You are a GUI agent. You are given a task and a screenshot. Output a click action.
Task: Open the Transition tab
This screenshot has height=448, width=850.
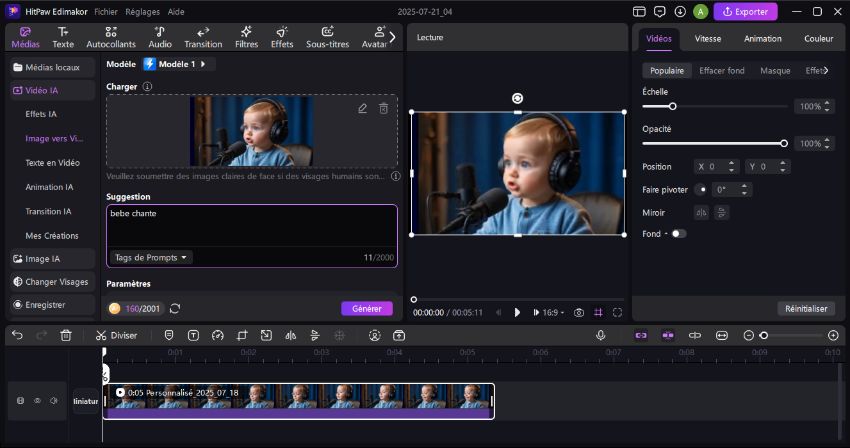[203, 37]
